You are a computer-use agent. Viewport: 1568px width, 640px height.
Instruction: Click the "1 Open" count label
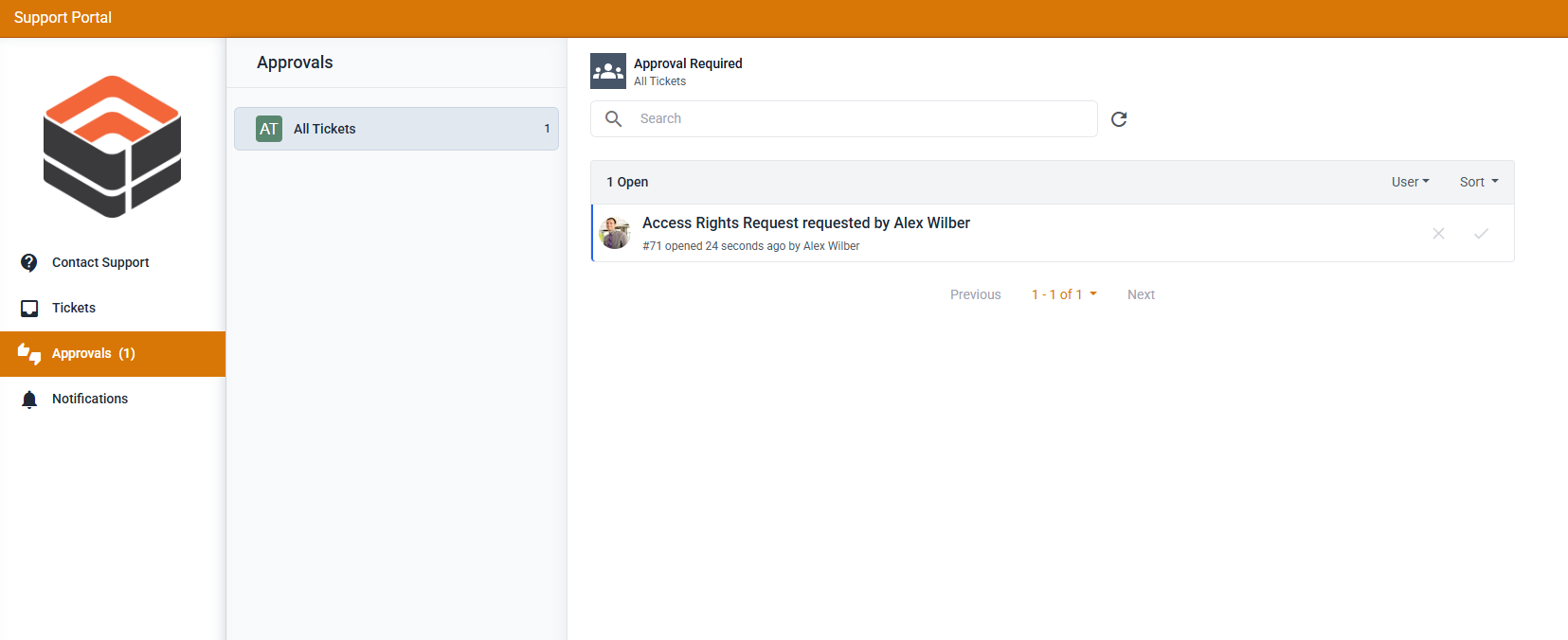tap(627, 182)
